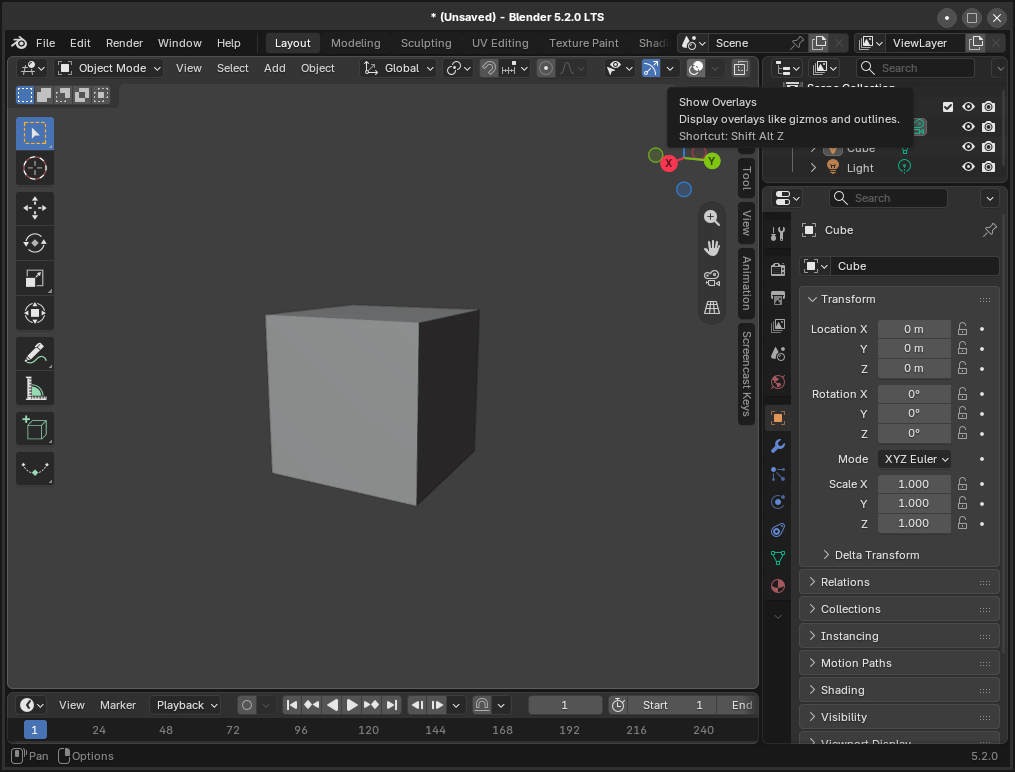Play the animation forward
This screenshot has height=772, width=1015.
click(x=351, y=705)
